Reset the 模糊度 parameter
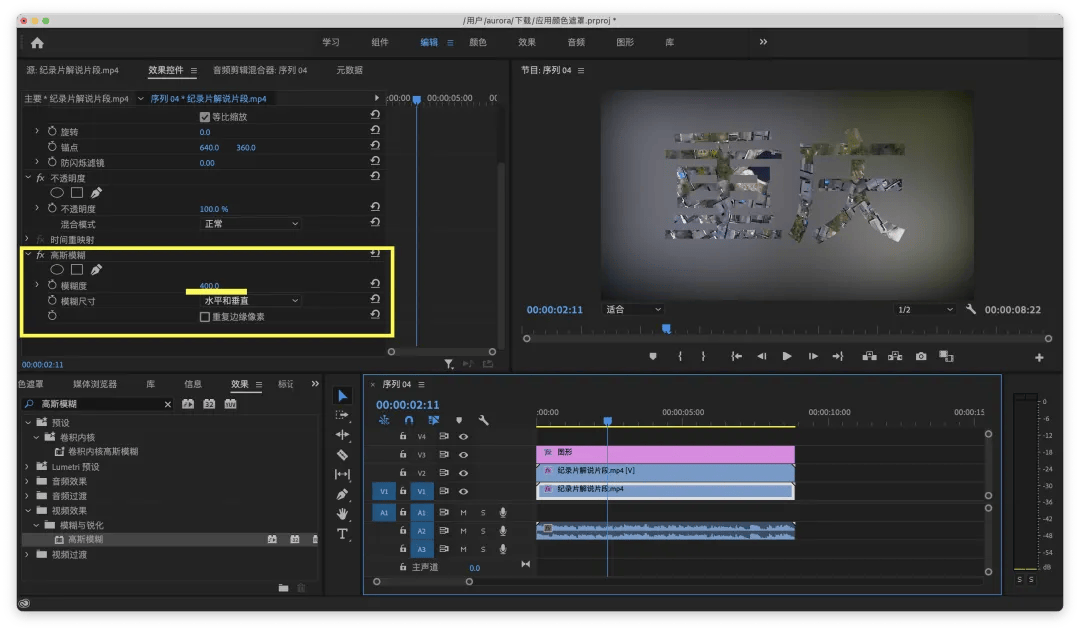Image resolution: width=1080 pixels, height=631 pixels. pos(375,284)
